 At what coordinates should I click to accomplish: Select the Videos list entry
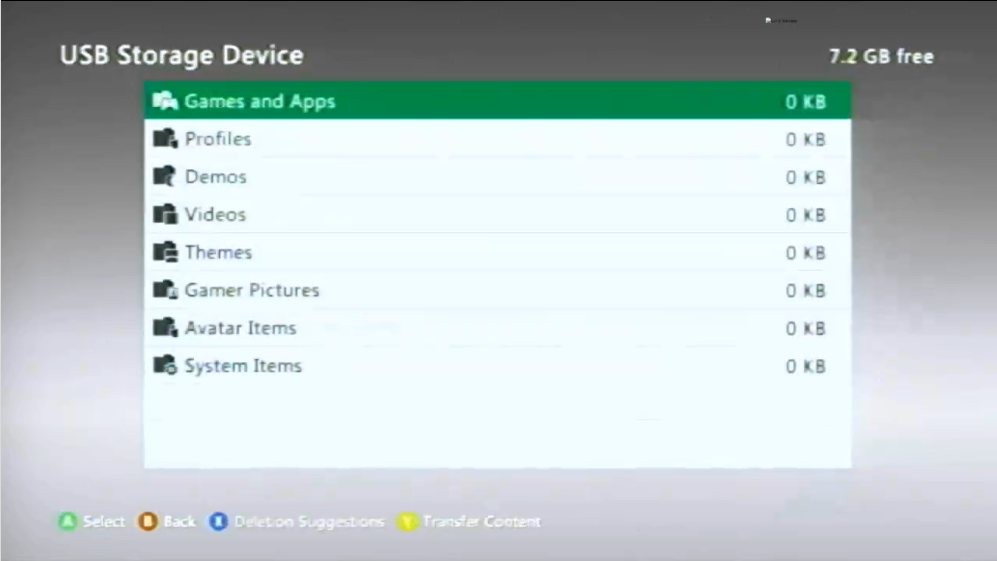497,214
